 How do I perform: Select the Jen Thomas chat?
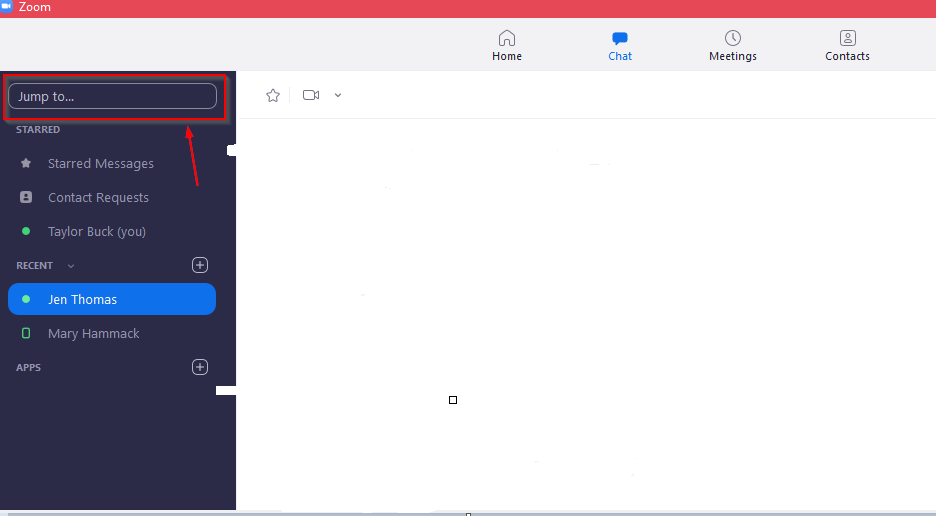click(x=112, y=299)
